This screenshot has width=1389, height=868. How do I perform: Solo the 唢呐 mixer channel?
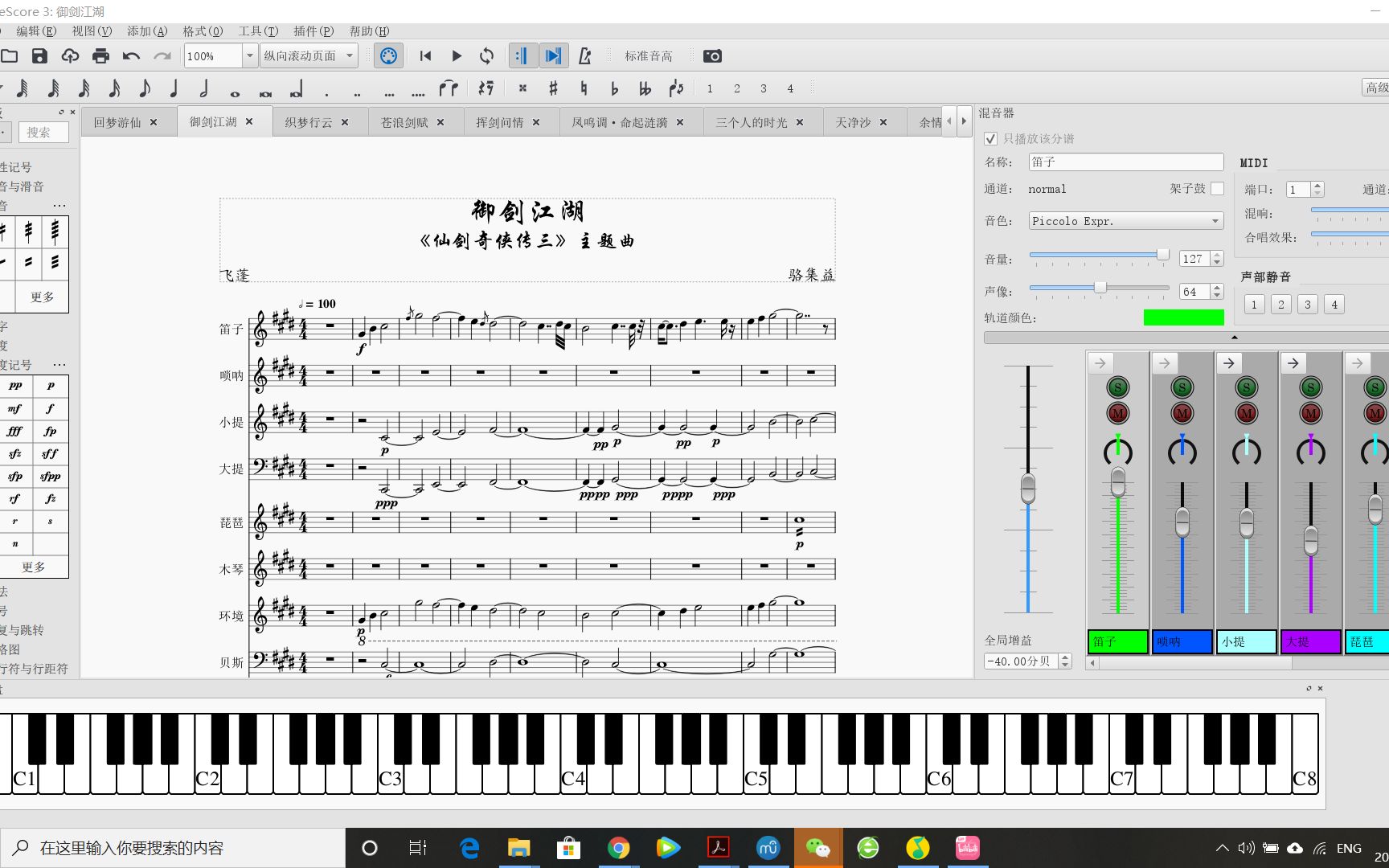point(1182,387)
